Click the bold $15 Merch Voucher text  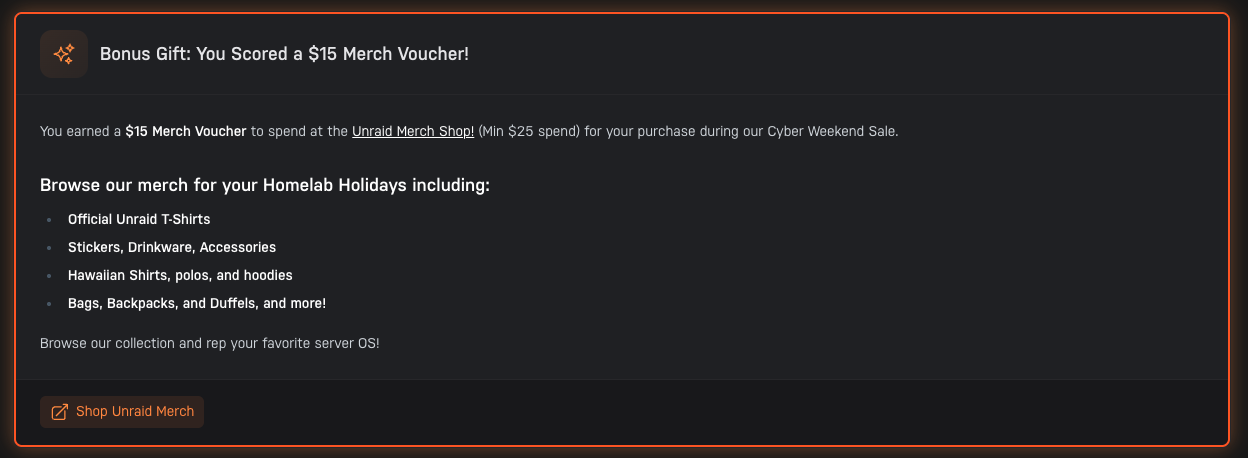pos(186,132)
